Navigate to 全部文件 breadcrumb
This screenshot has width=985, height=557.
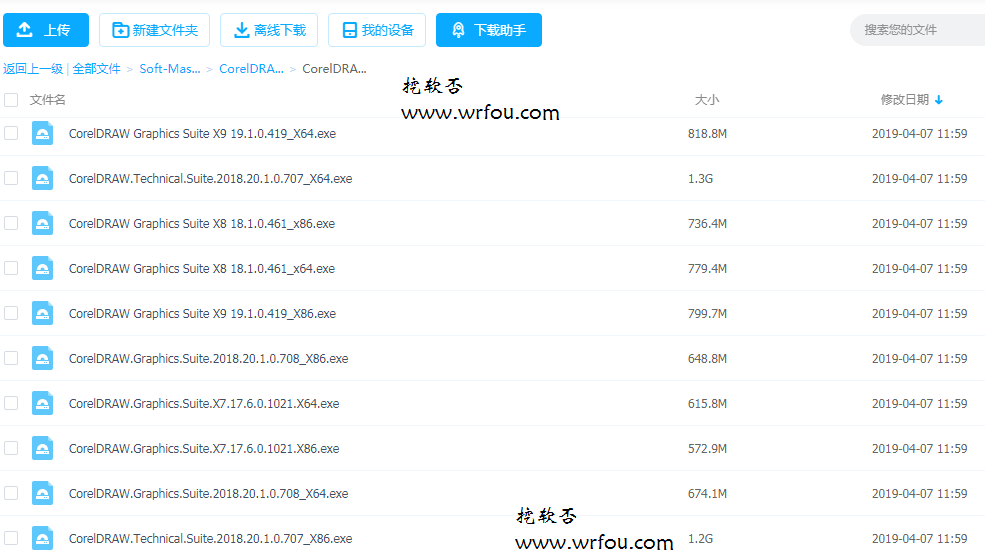click(x=96, y=68)
